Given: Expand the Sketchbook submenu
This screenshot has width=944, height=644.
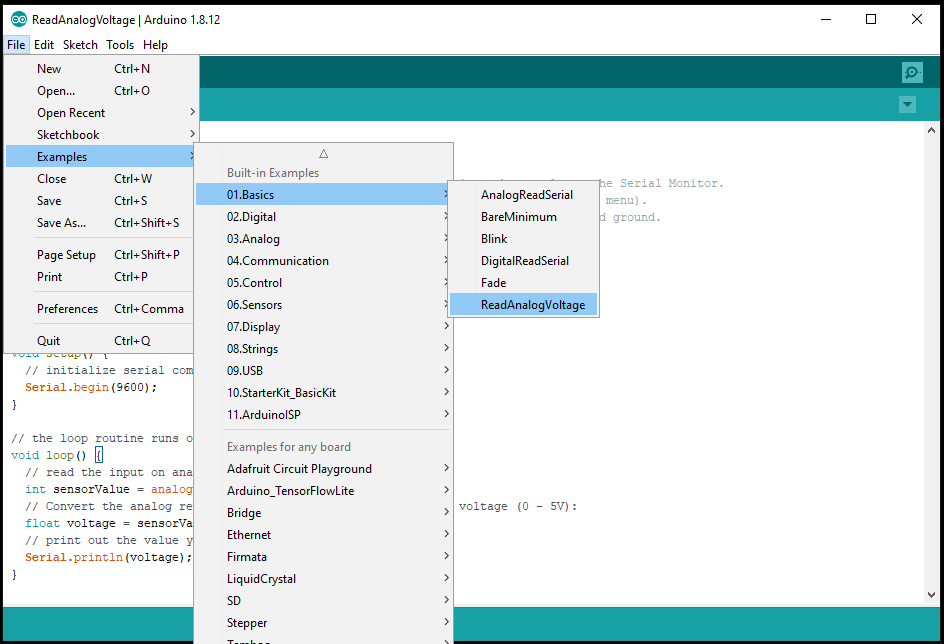Looking at the screenshot, I should pyautogui.click(x=101, y=135).
